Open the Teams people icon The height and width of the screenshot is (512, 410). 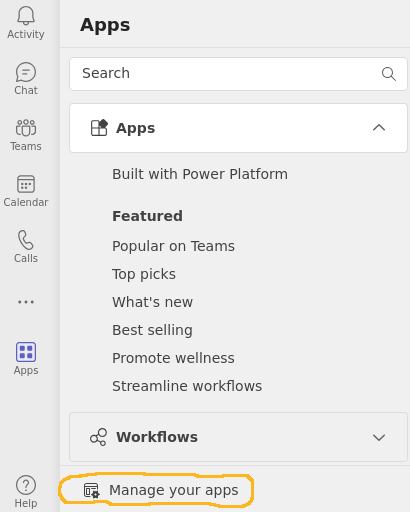coord(26,128)
